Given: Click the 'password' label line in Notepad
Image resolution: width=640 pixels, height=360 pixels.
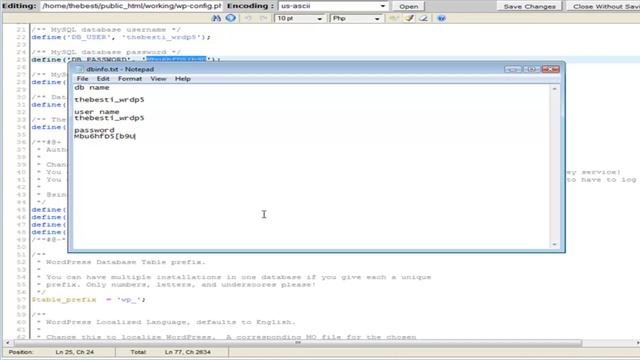Looking at the screenshot, I should pos(94,130).
